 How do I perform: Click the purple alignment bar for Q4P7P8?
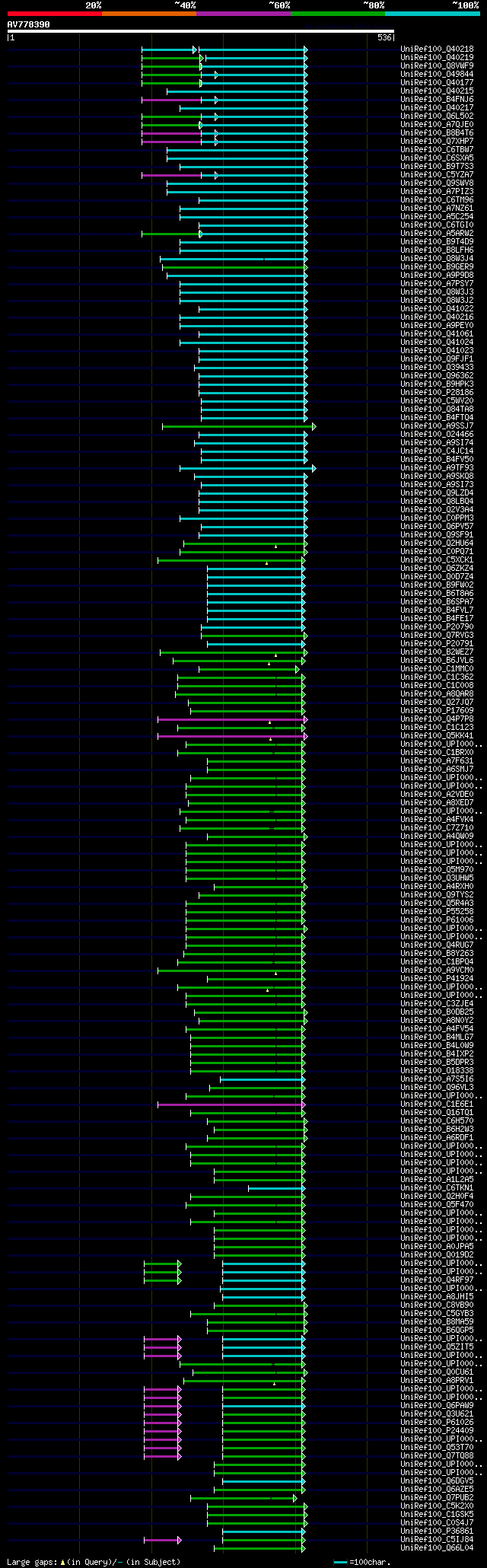pos(233,719)
